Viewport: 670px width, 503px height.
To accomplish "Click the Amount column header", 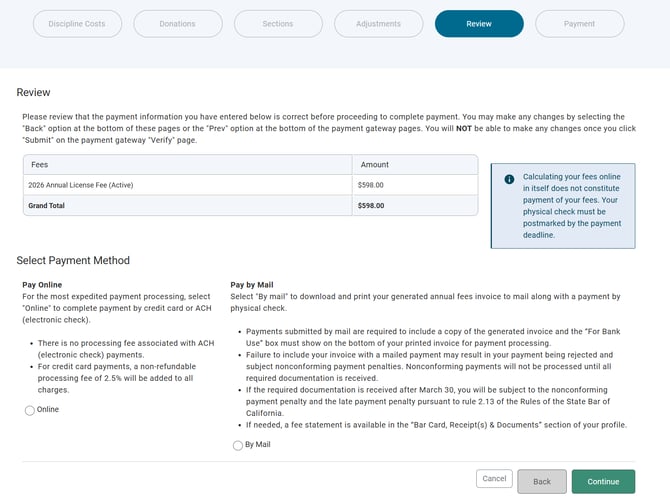I will 373,165.
